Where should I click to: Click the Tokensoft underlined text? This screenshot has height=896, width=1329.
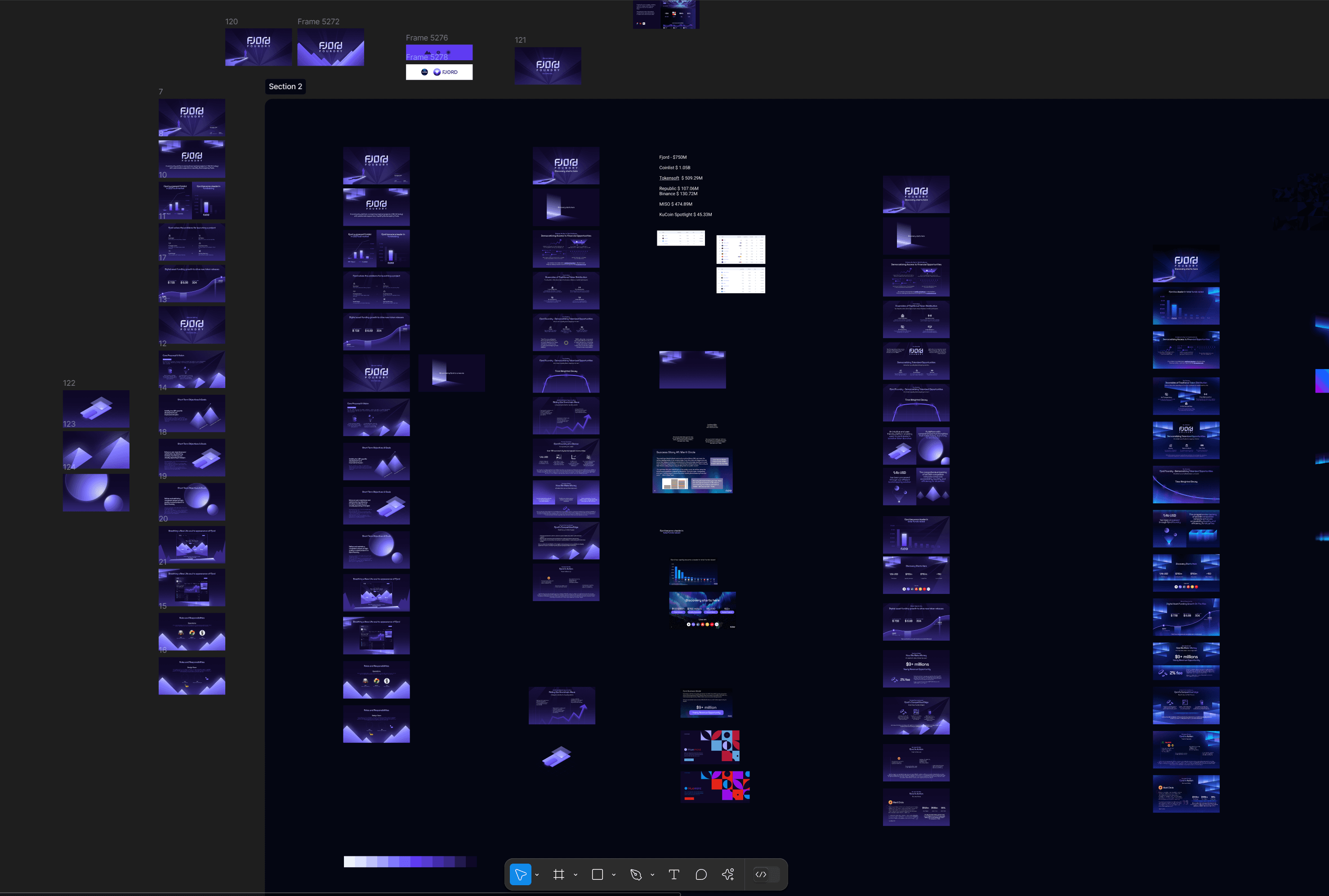click(669, 178)
